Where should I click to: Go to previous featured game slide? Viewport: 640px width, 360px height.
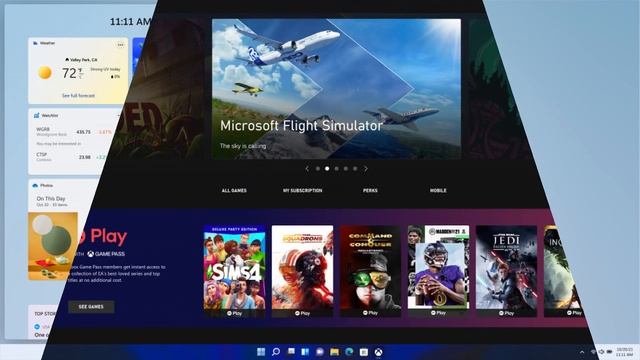(307, 169)
